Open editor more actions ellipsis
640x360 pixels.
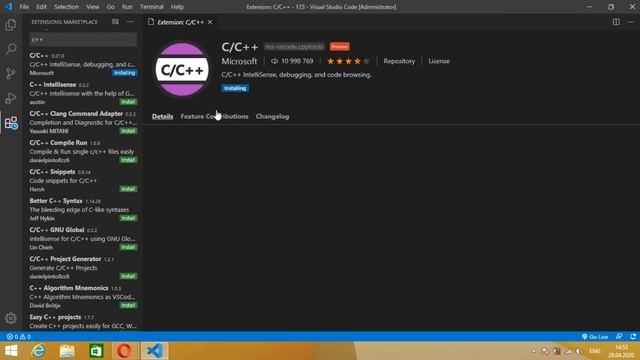point(631,22)
